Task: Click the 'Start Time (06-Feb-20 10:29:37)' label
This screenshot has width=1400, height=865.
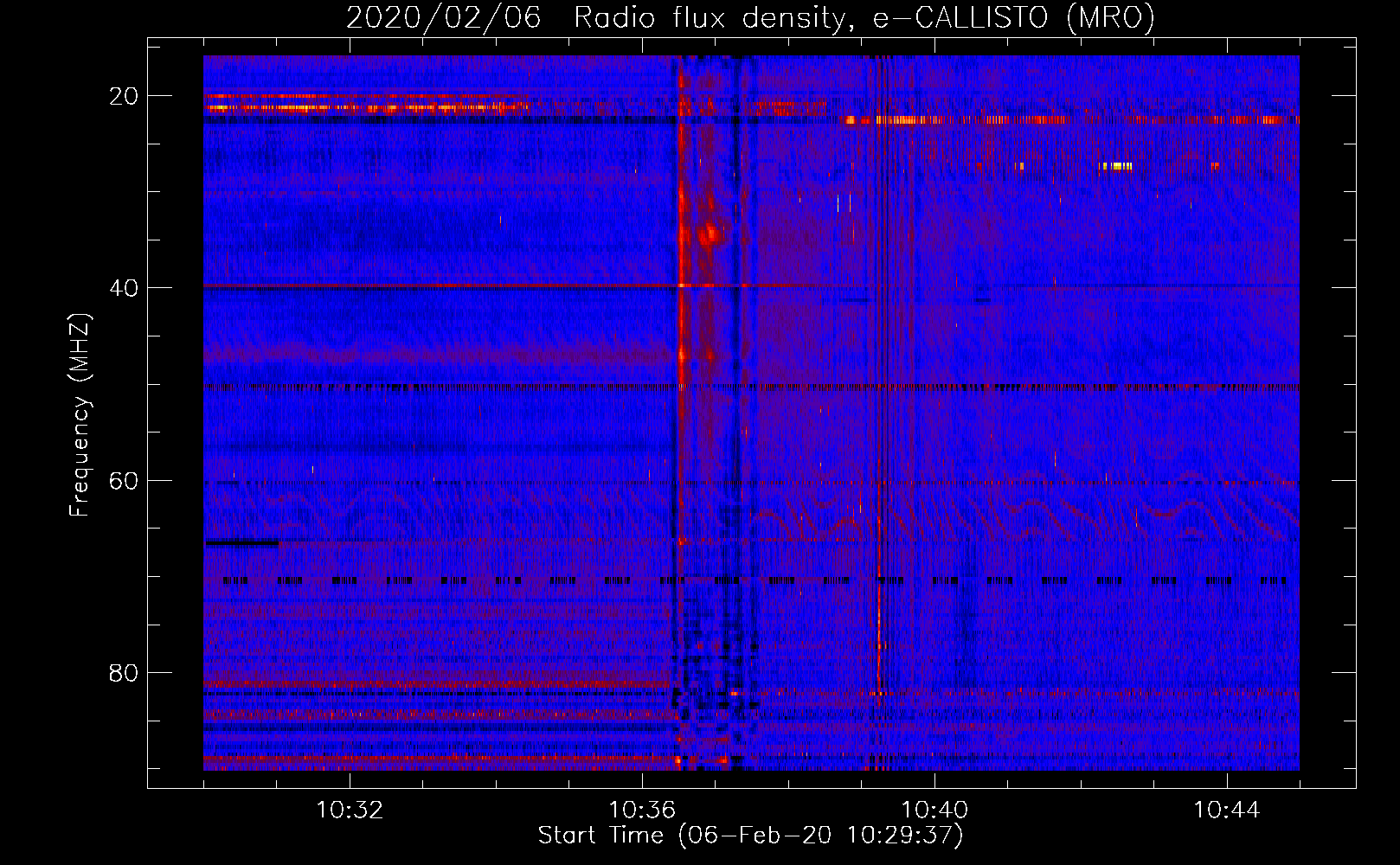Action: [750, 836]
